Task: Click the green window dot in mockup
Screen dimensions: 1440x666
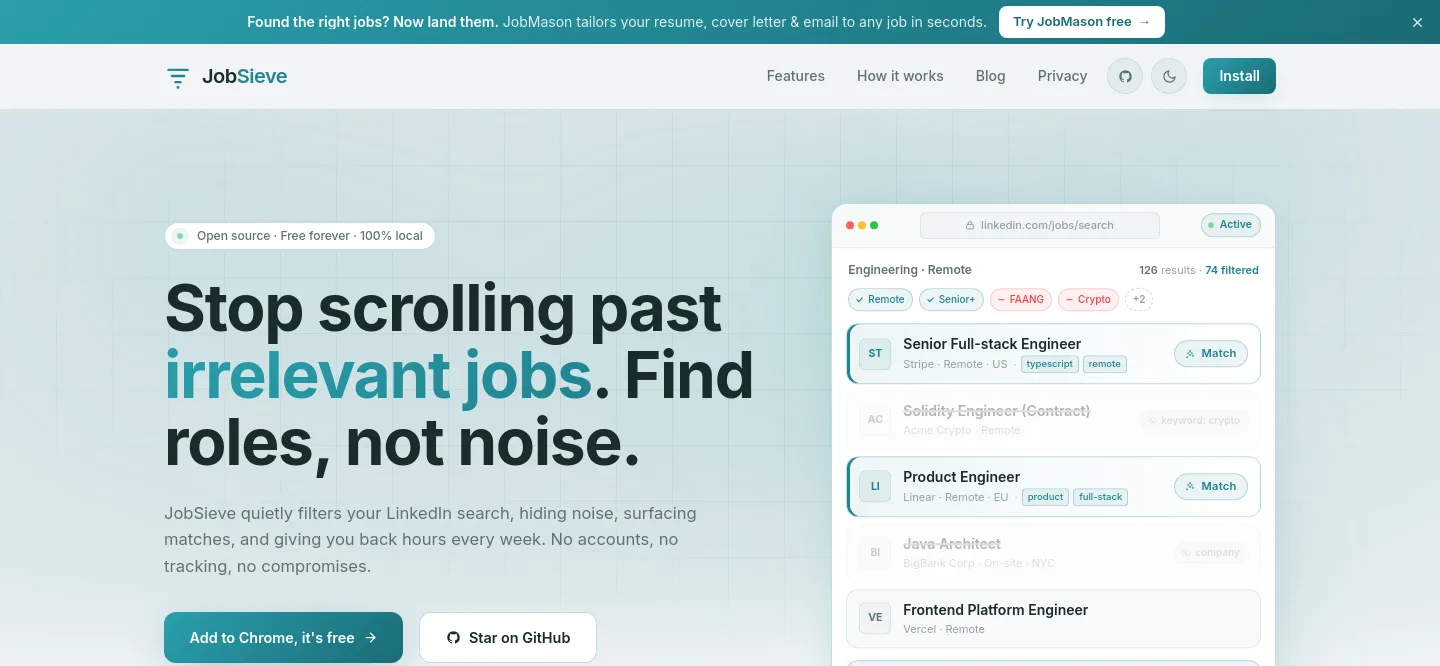Action: pos(874,225)
